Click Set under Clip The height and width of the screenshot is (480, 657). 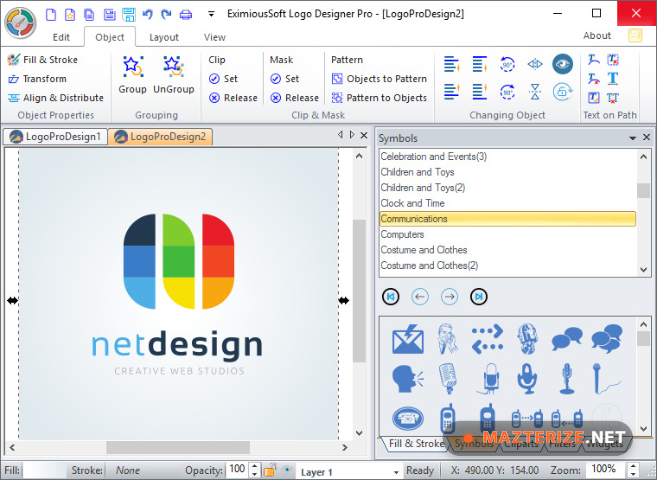coord(224,79)
